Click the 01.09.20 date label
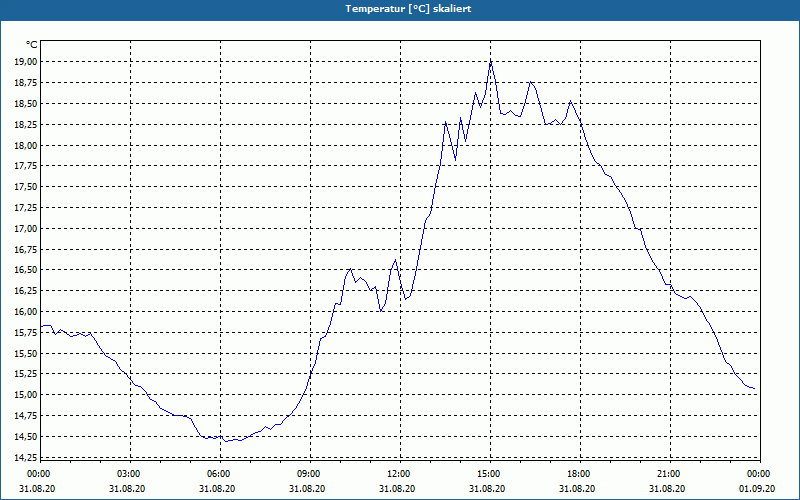This screenshot has height=500, width=800. (757, 488)
